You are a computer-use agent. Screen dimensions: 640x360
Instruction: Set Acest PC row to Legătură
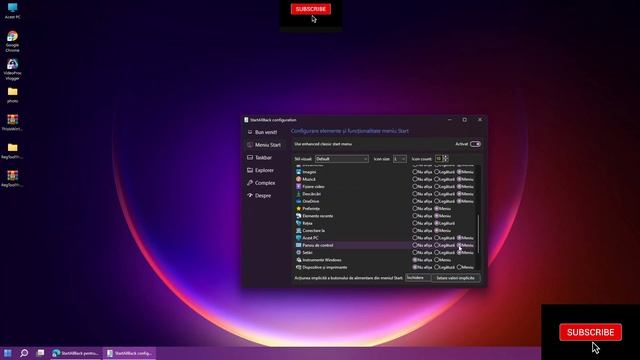437,238
